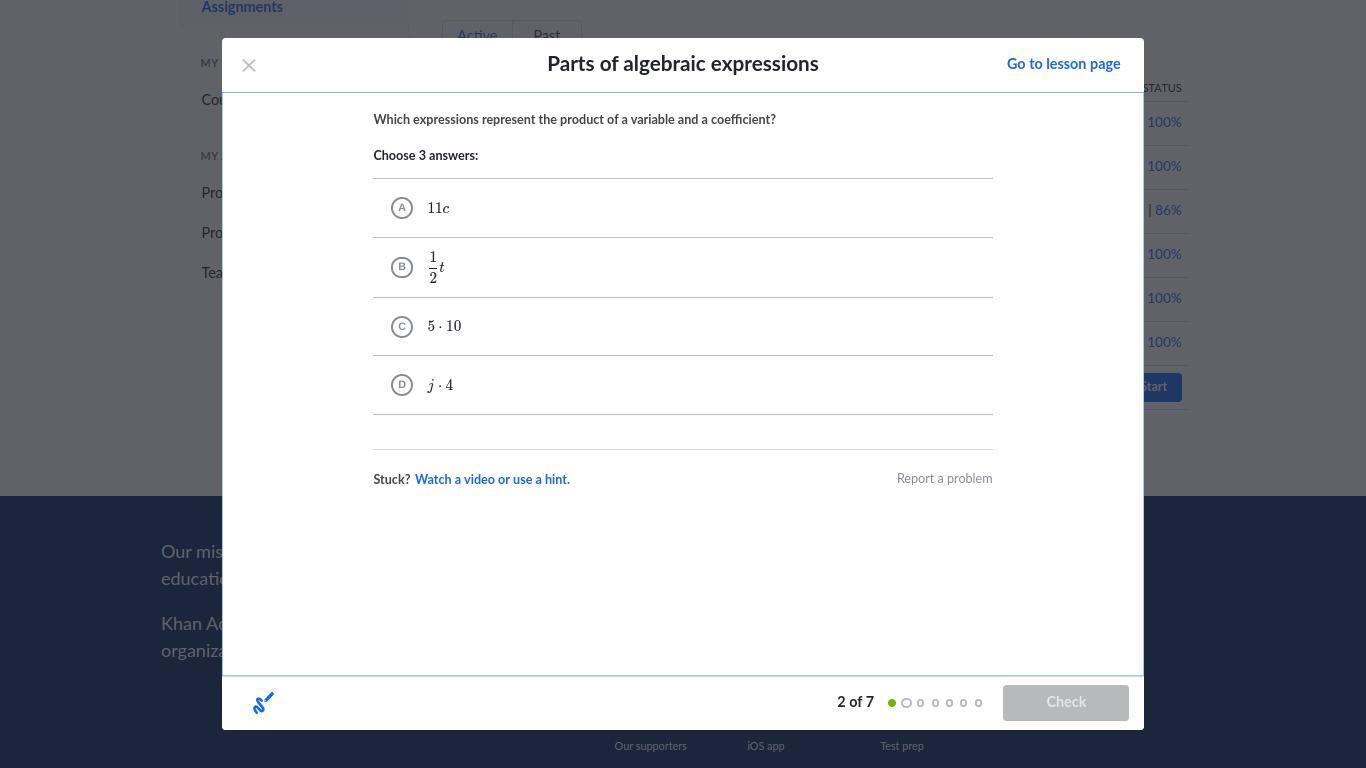Select answer choice C, 5 · 10

[x=683, y=326]
